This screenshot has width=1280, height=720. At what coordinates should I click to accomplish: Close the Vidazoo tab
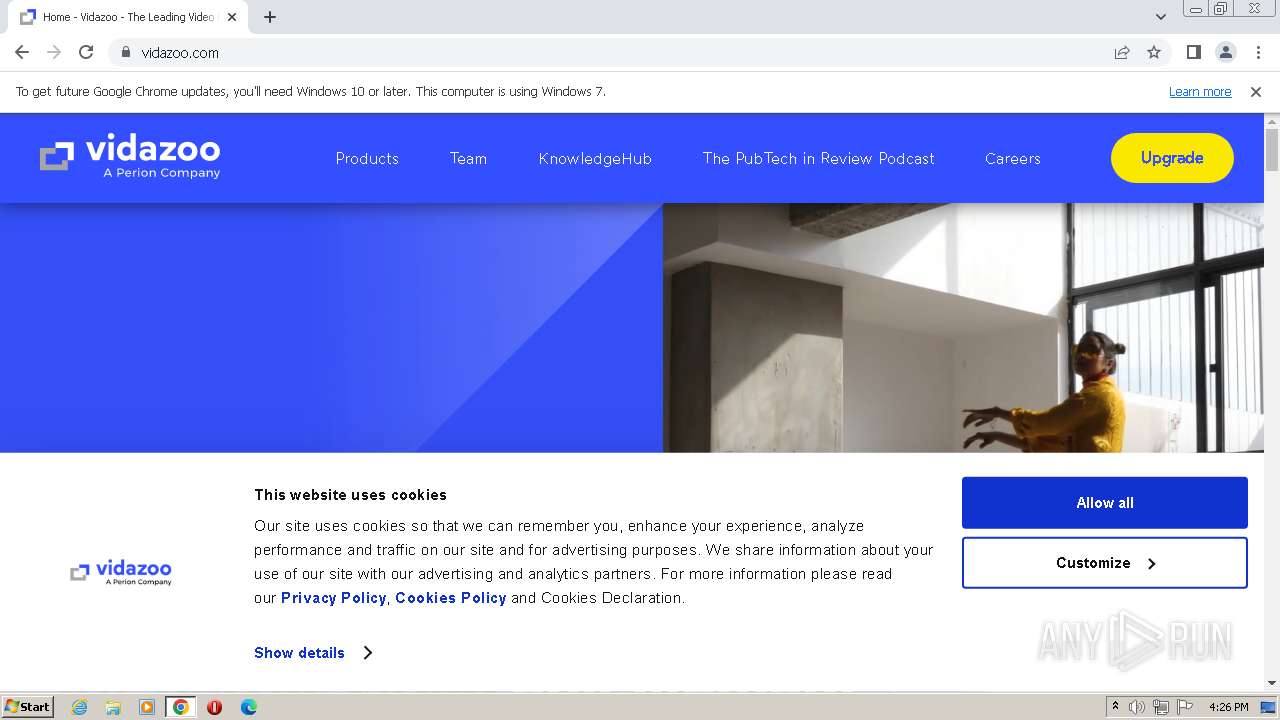[x=232, y=17]
